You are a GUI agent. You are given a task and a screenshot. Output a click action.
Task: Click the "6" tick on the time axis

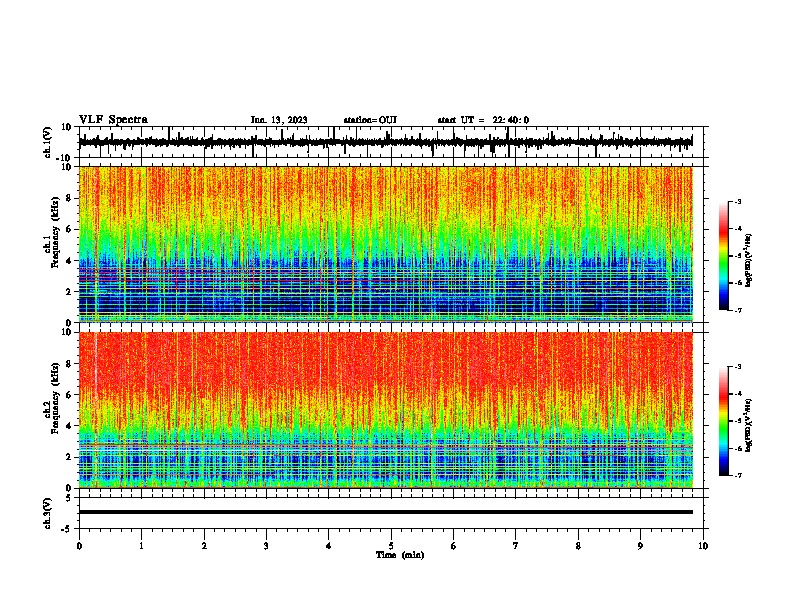coord(453,546)
